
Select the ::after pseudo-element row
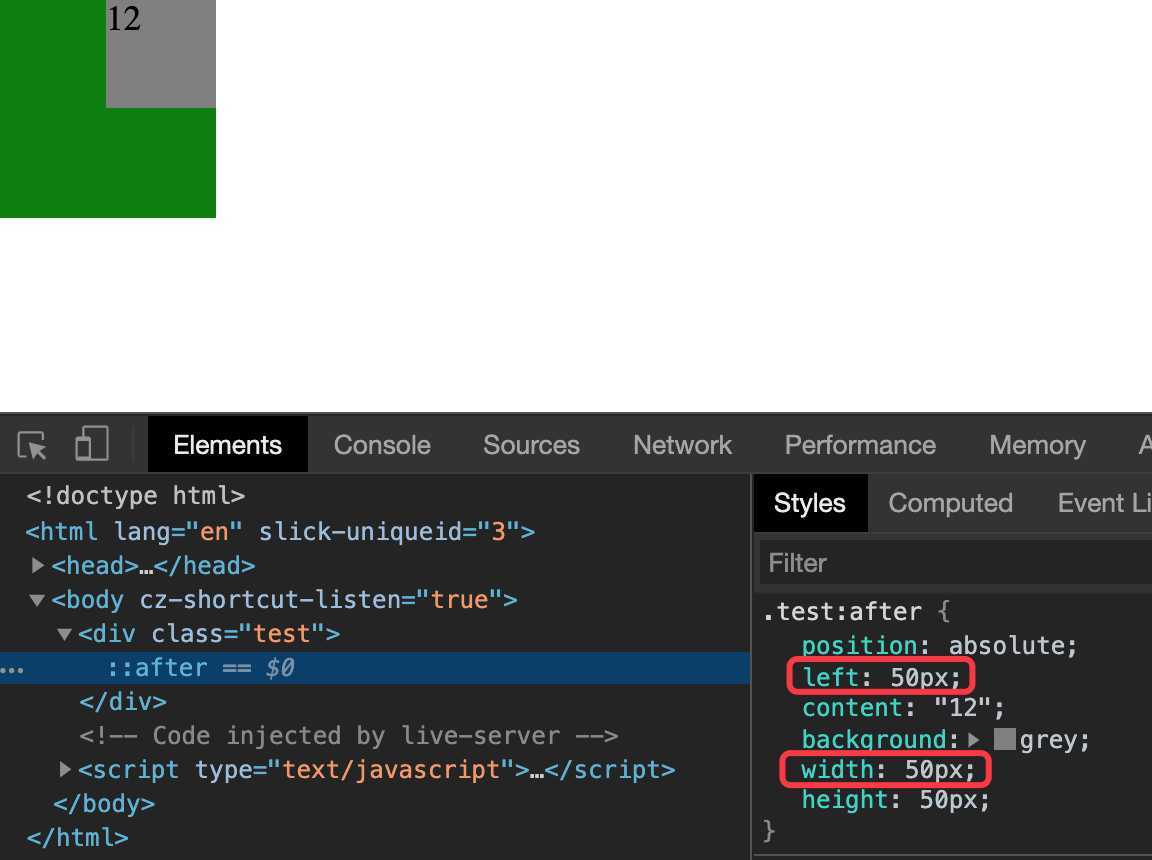(375, 668)
